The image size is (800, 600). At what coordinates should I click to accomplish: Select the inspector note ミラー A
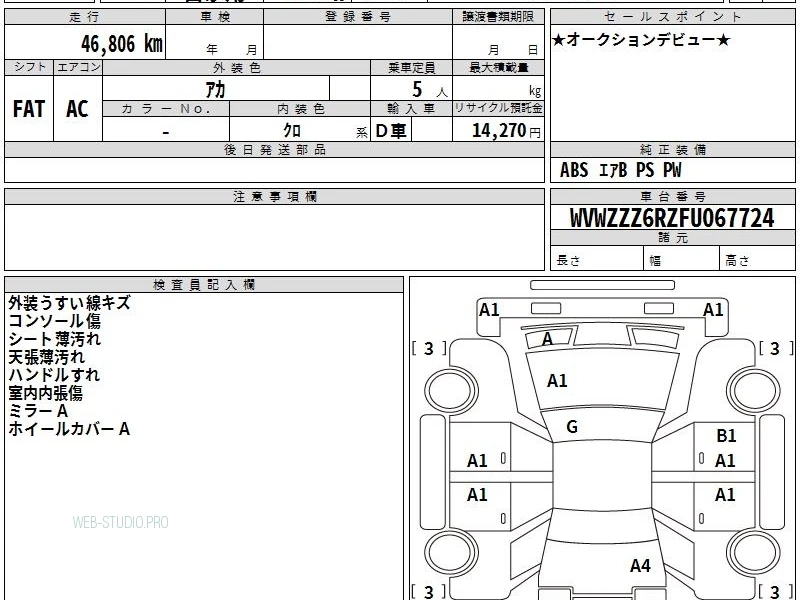[x=38, y=411]
